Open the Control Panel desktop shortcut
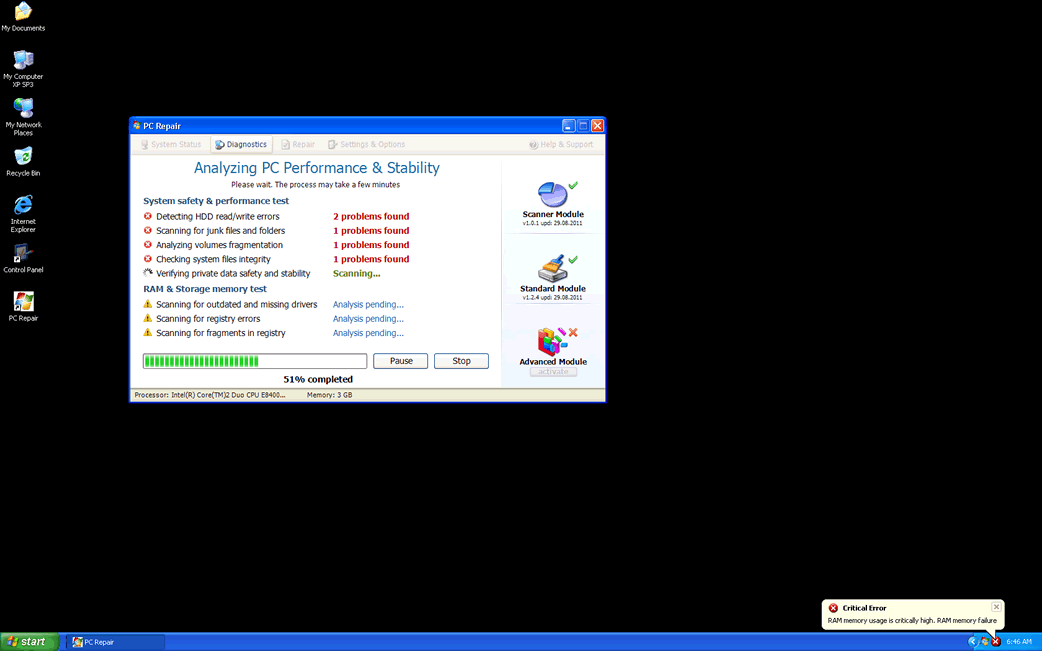1042x651 pixels. tap(23, 254)
